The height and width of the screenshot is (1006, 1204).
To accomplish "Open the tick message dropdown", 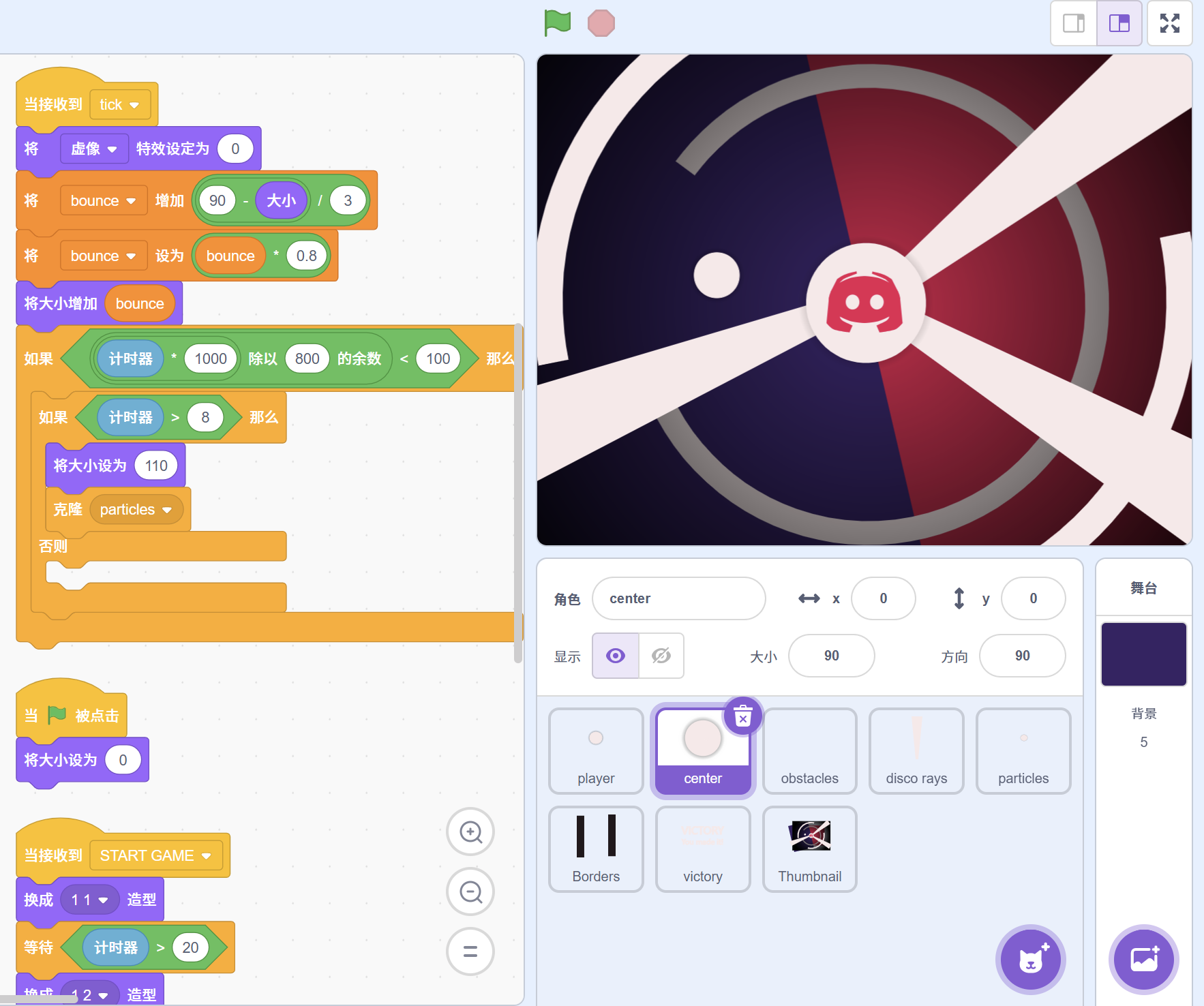I will (x=134, y=105).
